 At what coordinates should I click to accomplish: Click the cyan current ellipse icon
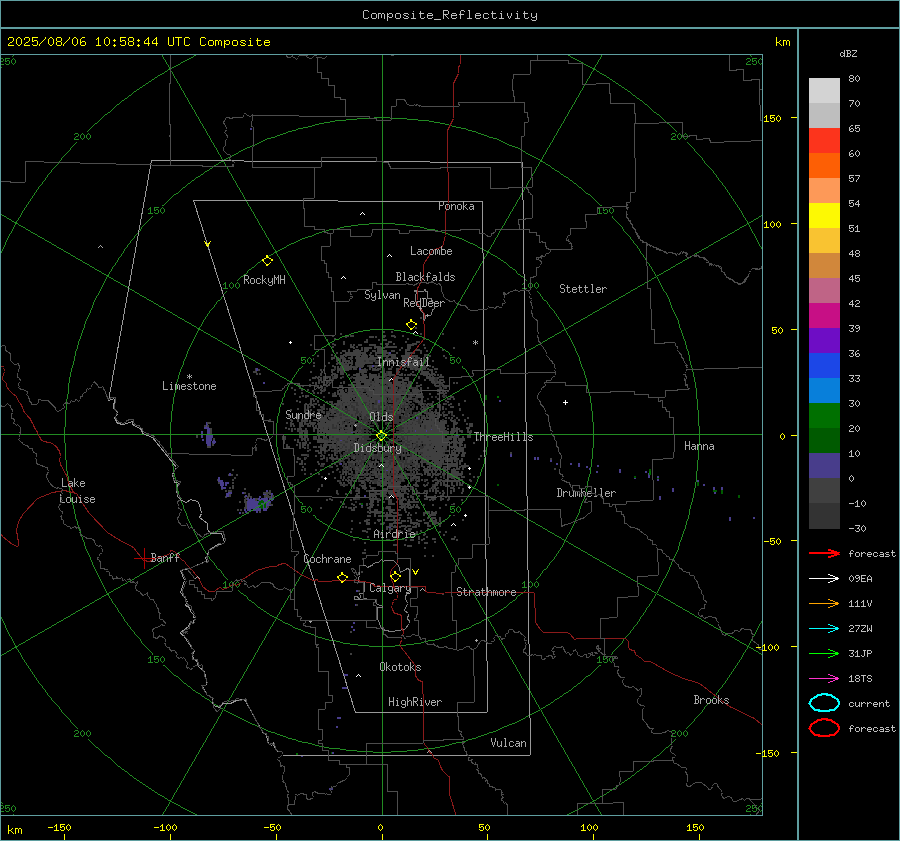824,703
